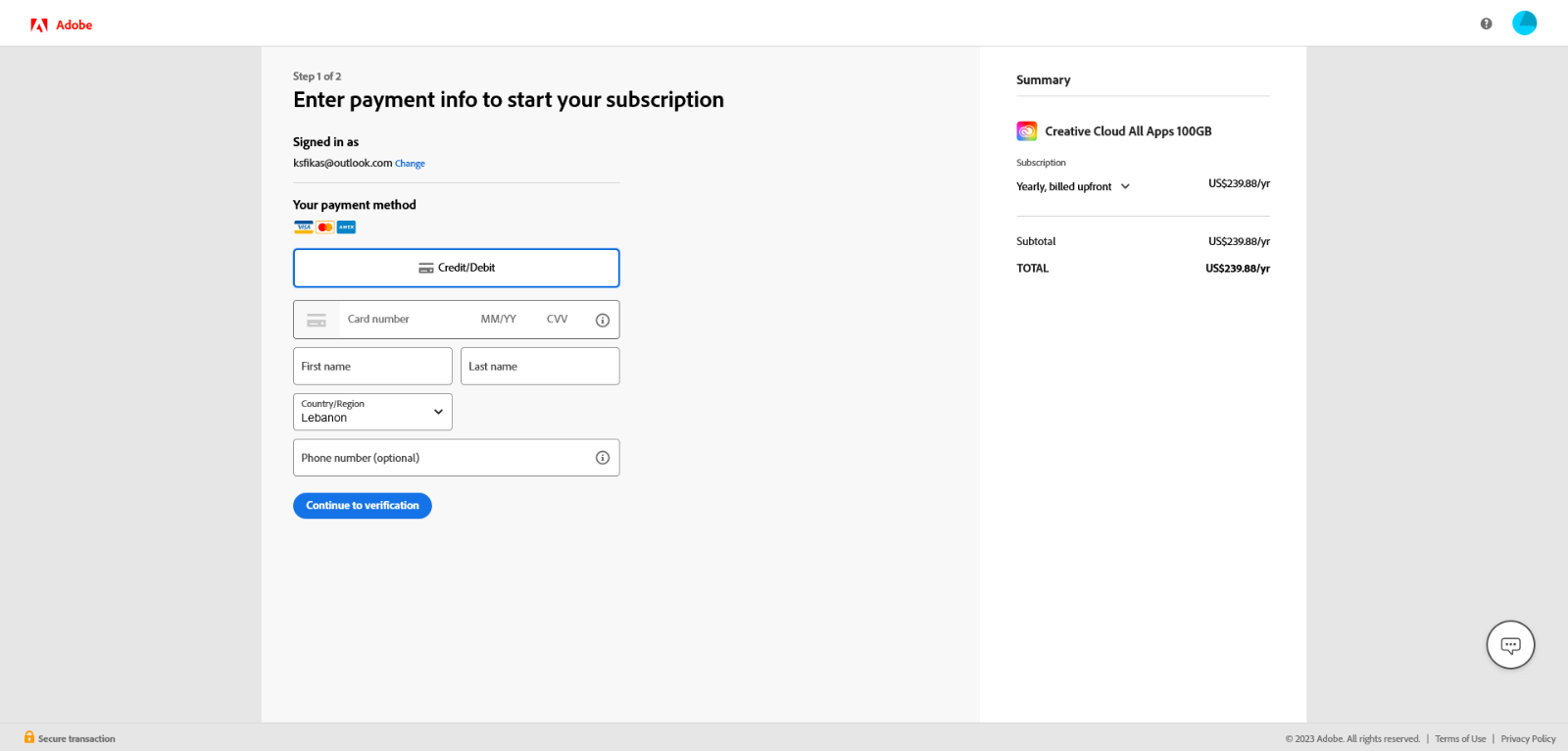Click the MM/YY expiry field

coord(498,320)
